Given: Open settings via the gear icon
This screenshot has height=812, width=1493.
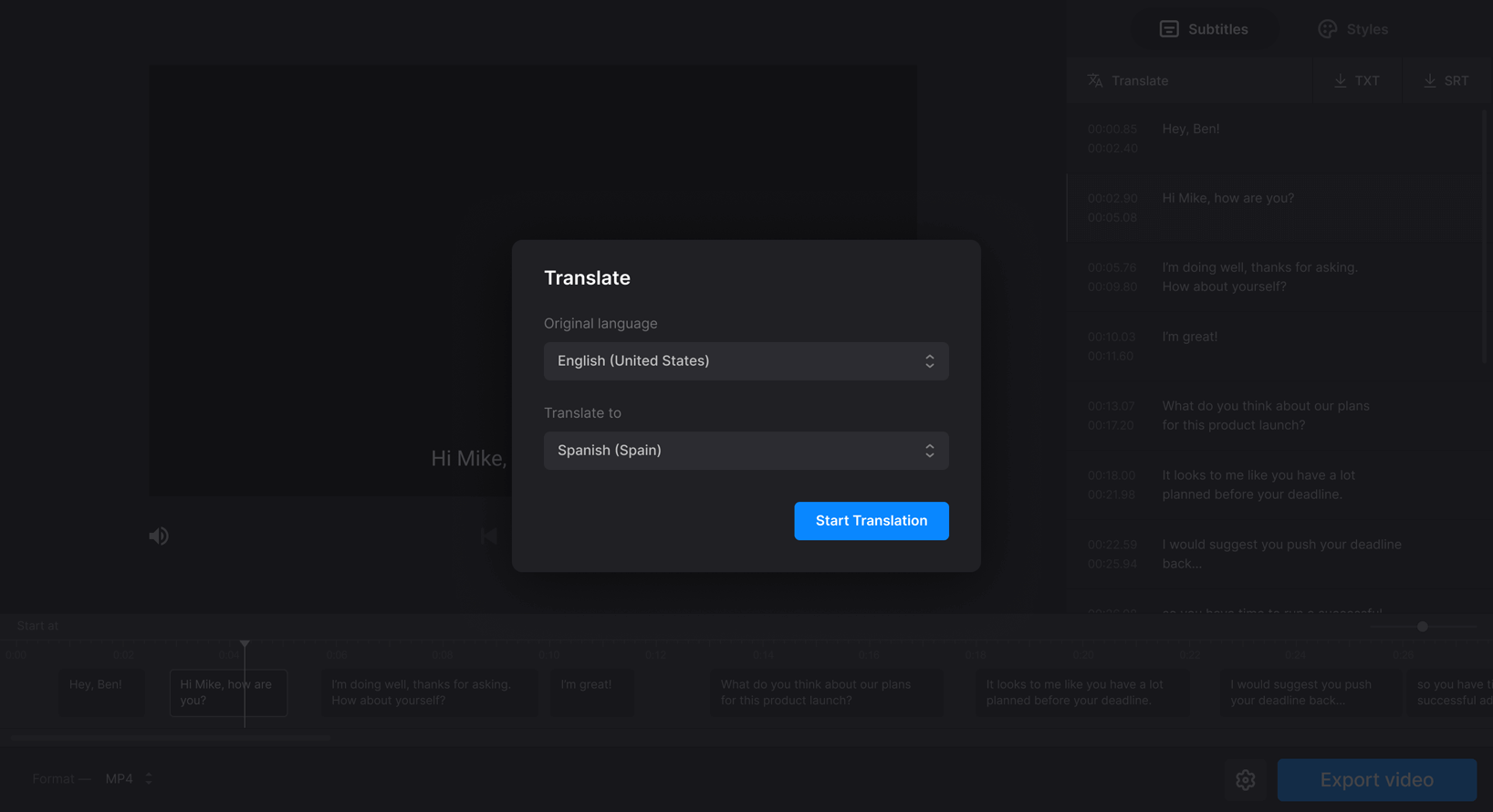Looking at the screenshot, I should [x=1245, y=780].
